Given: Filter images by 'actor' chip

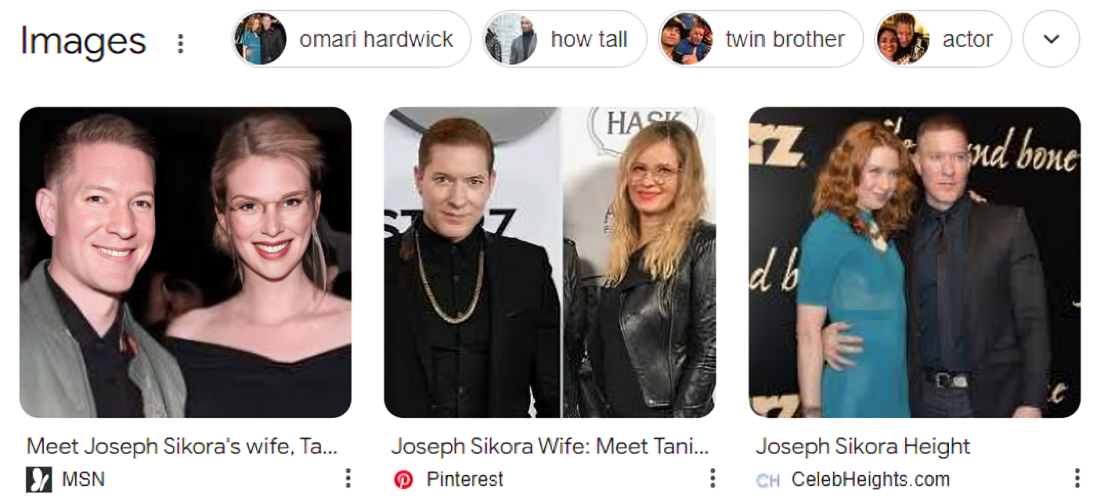Looking at the screenshot, I should click(x=943, y=39).
